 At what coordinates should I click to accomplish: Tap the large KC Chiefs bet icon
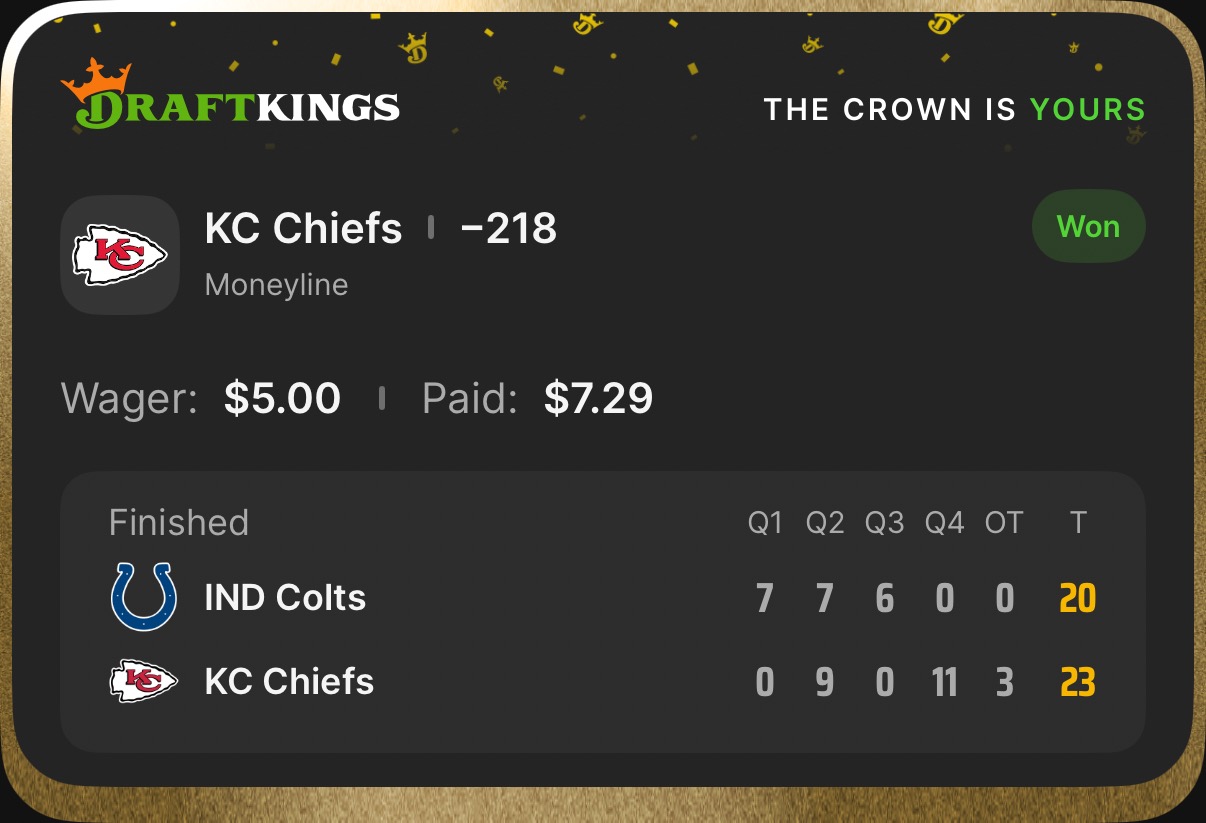click(x=120, y=254)
